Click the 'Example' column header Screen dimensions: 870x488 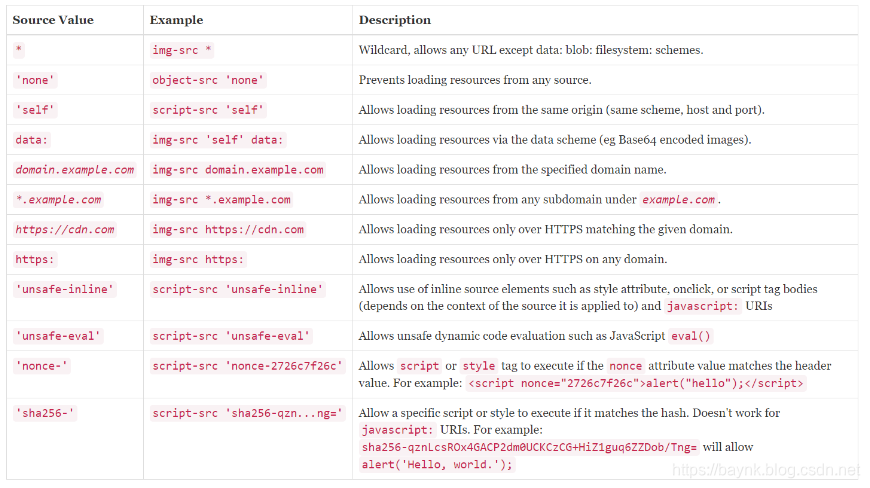pyautogui.click(x=176, y=20)
